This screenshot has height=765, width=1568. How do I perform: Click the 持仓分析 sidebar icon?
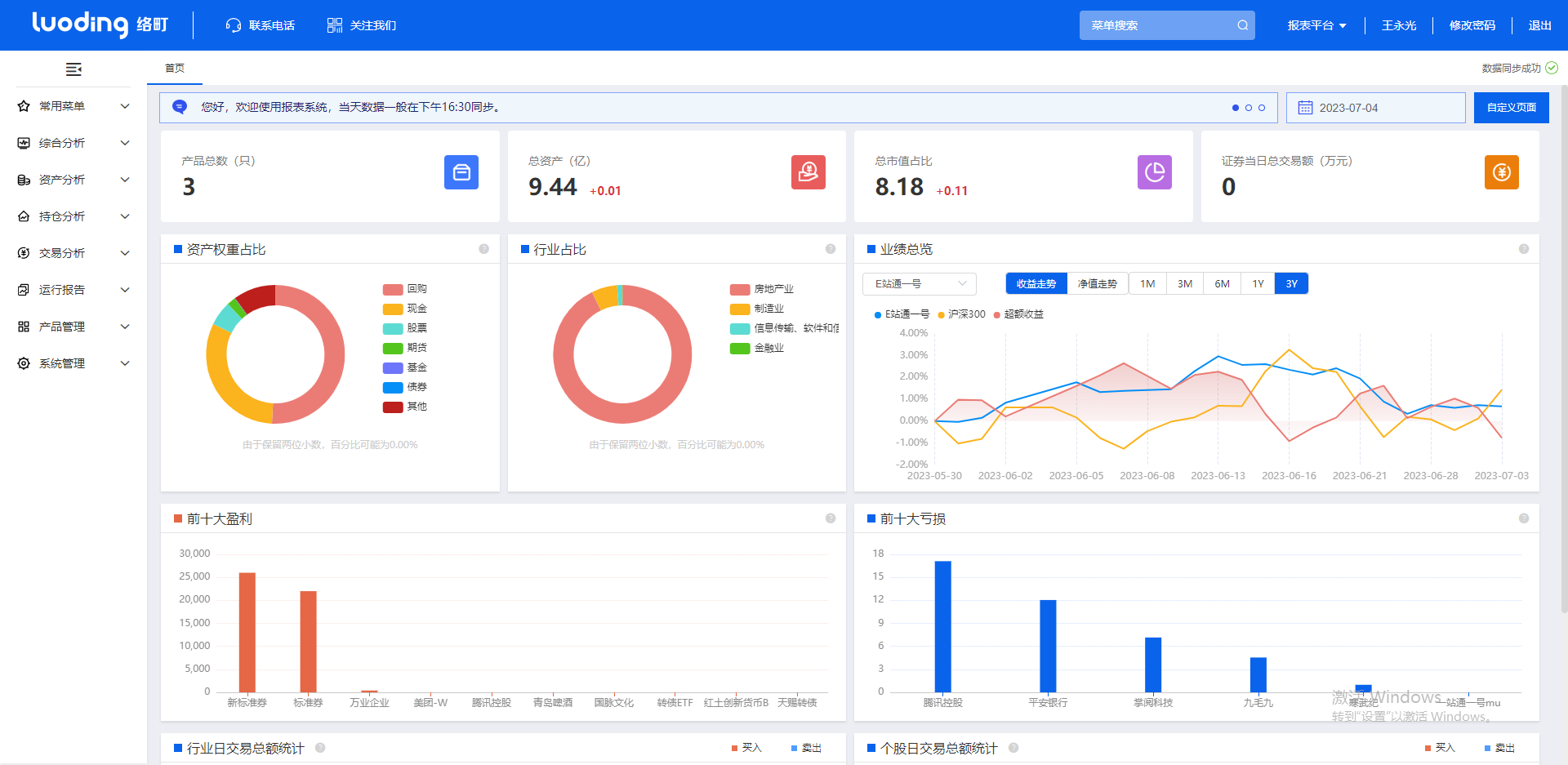pos(24,216)
